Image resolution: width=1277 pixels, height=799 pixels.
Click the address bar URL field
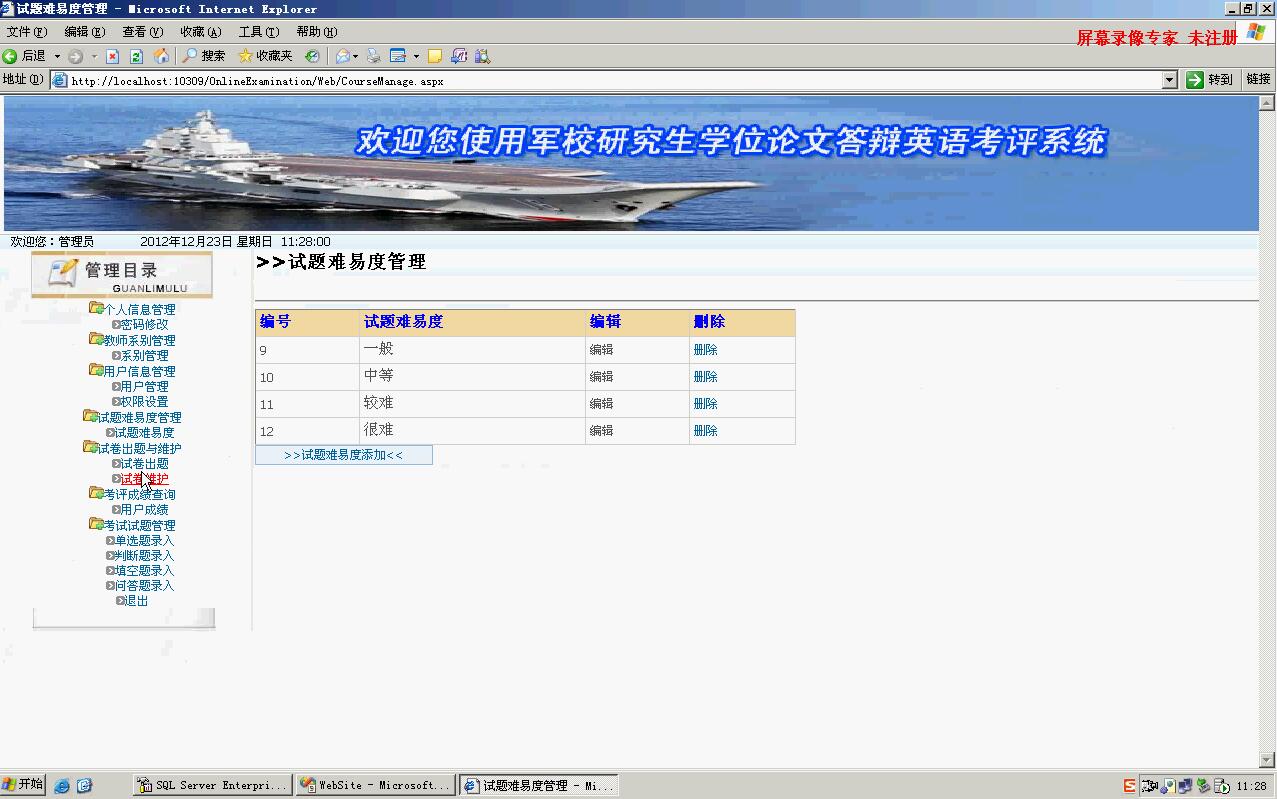[x=605, y=80]
